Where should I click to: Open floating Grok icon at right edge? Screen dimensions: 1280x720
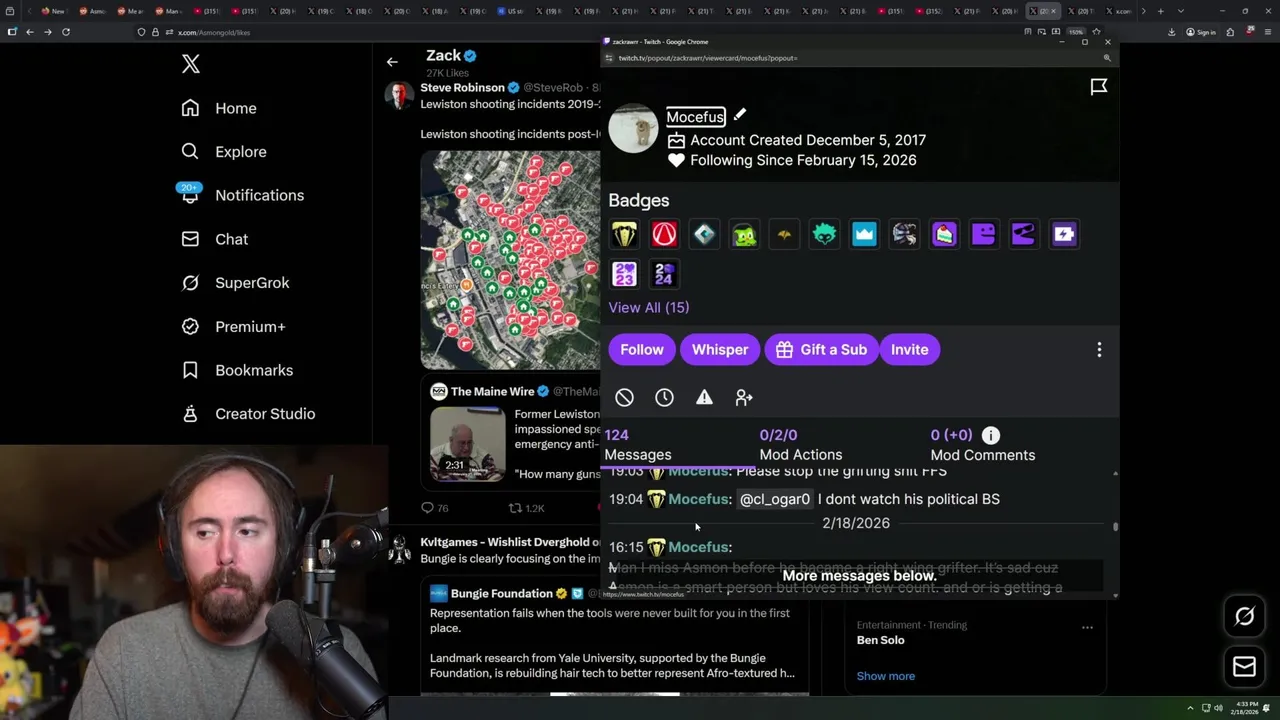coord(1244,617)
